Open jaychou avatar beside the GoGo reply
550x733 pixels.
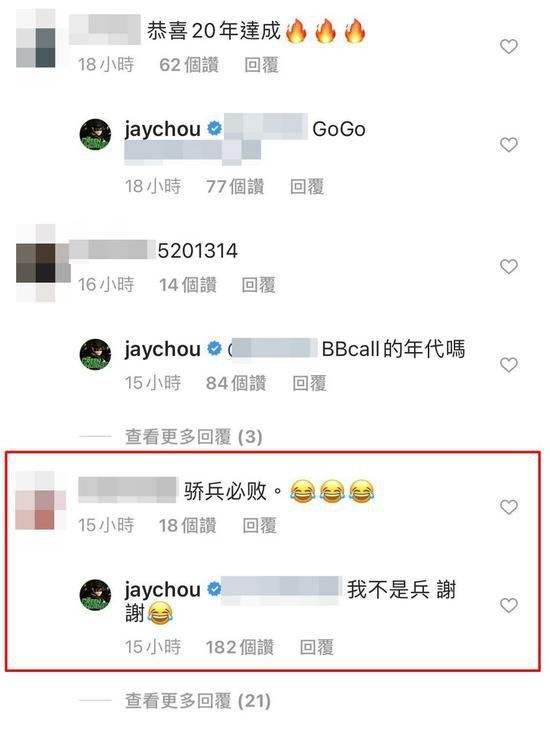(x=95, y=134)
